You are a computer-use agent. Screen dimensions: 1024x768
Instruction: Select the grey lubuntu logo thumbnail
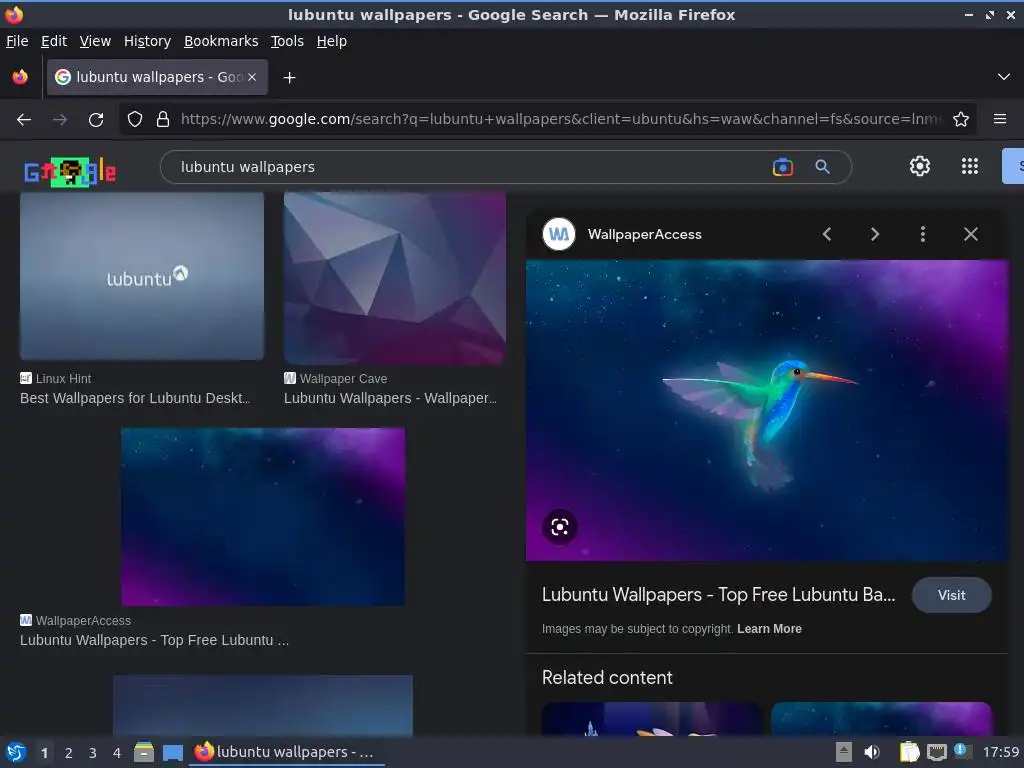(x=142, y=276)
